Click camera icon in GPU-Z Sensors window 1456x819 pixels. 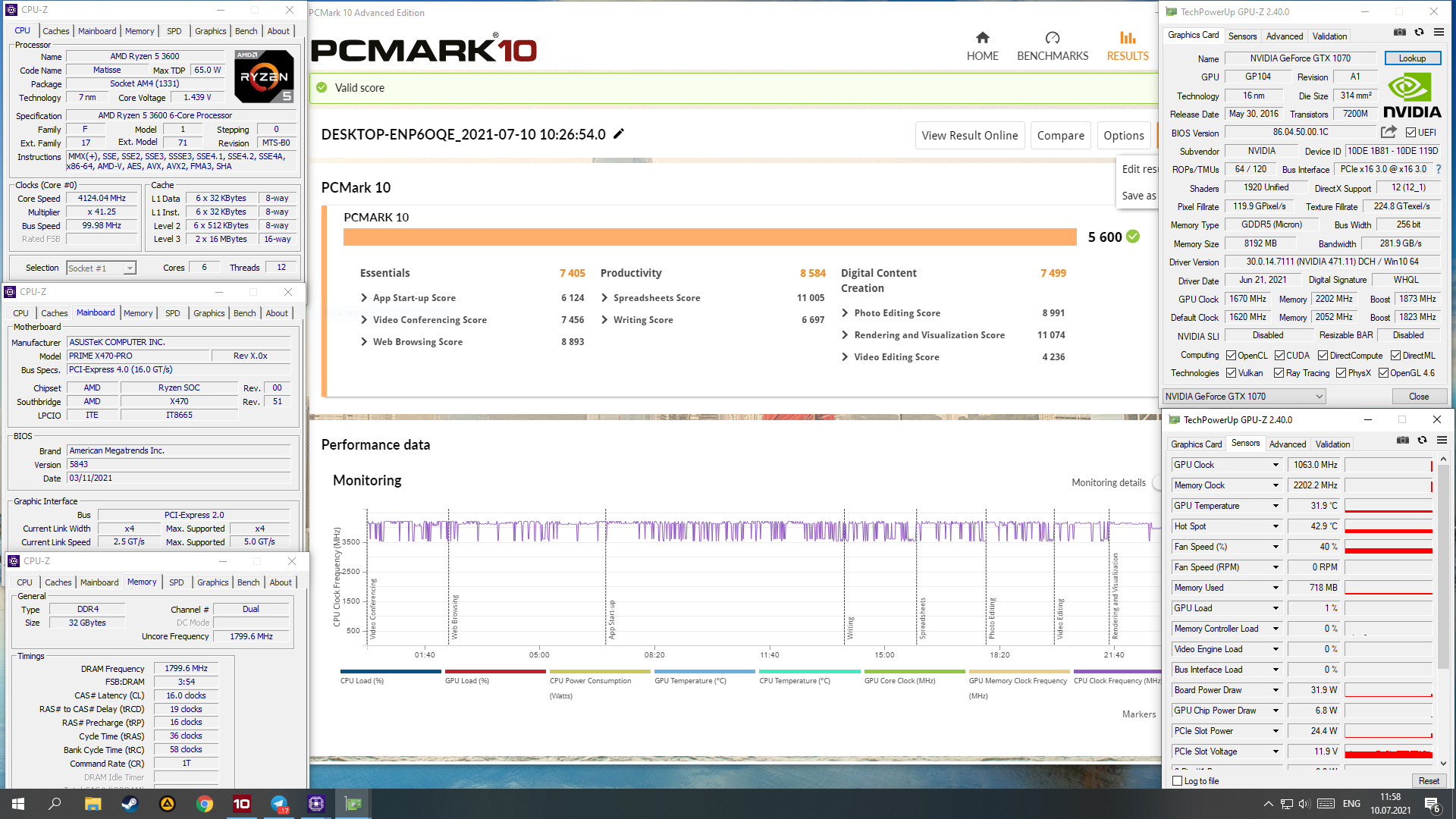(x=1403, y=441)
